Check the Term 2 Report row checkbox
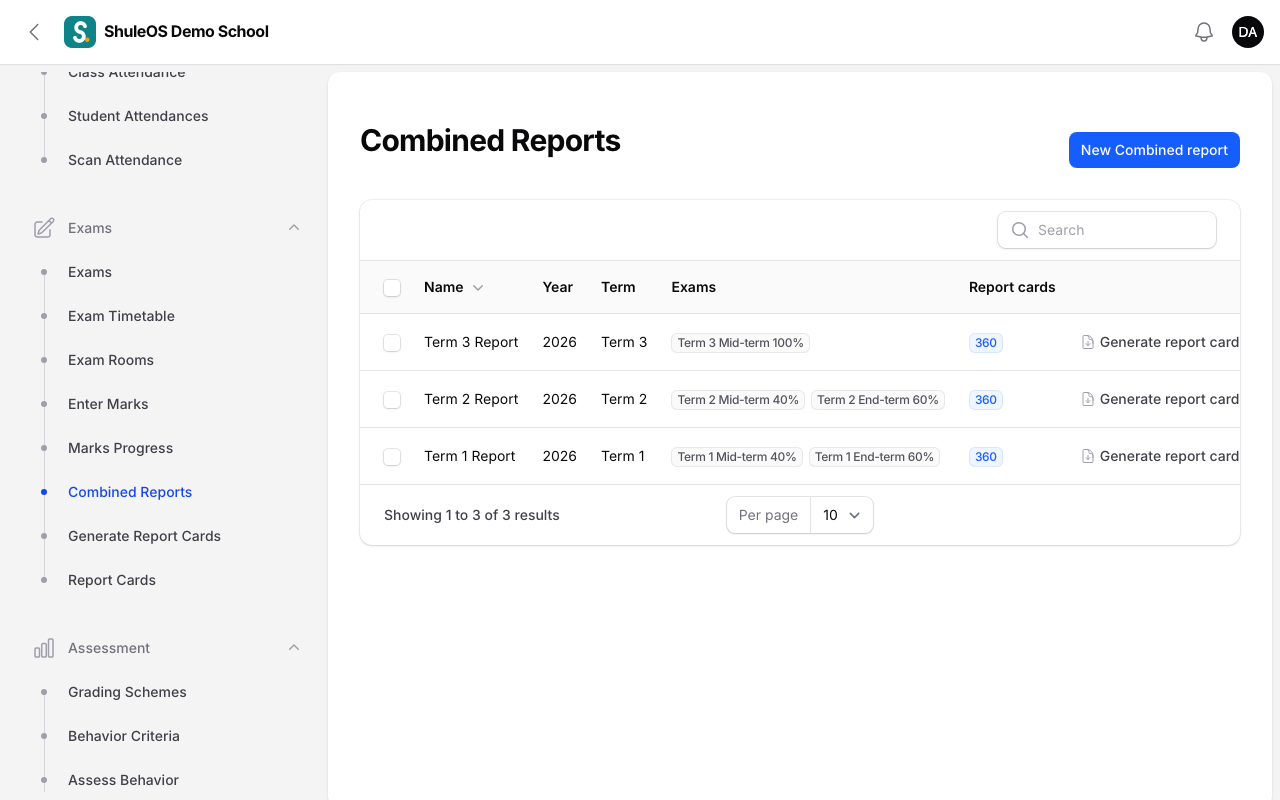The height and width of the screenshot is (800, 1280). click(x=392, y=400)
